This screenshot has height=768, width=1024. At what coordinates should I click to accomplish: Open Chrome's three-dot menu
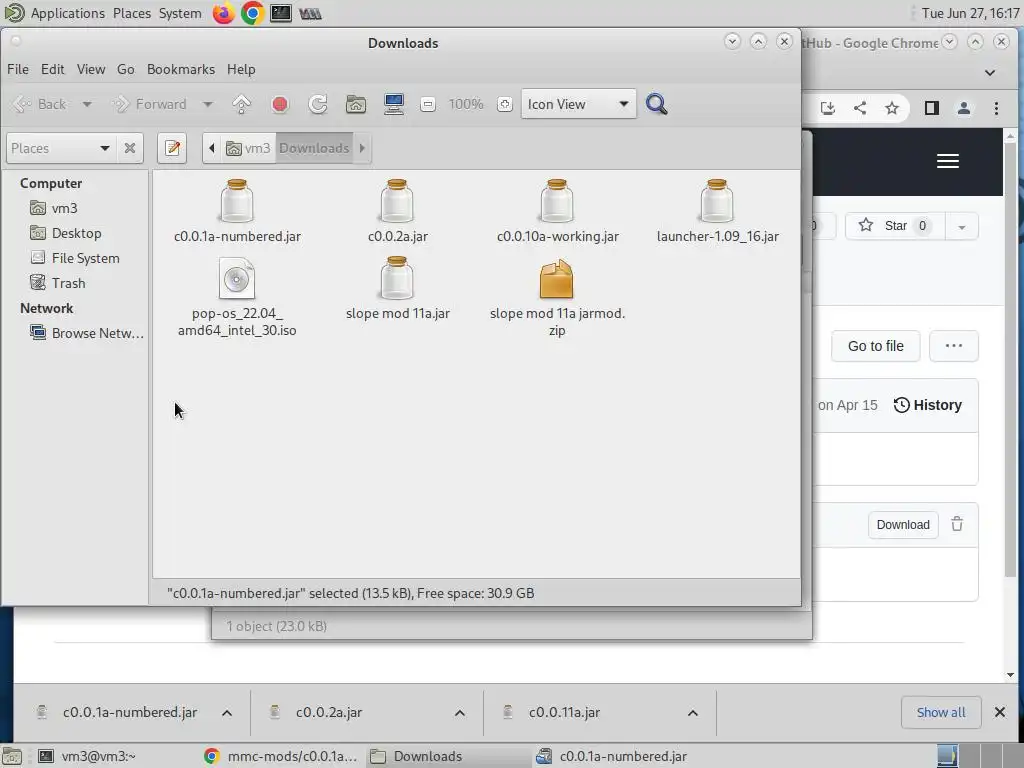[996, 108]
